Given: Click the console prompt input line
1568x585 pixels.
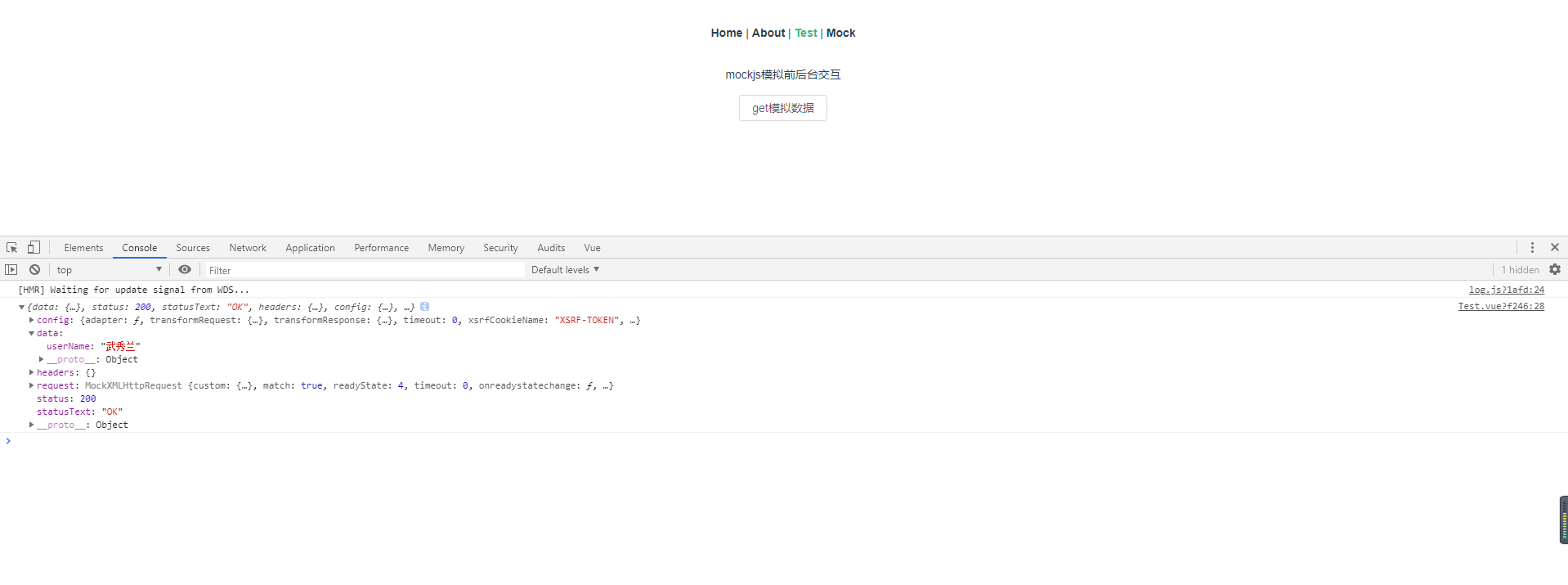Looking at the screenshot, I should click(x=785, y=441).
